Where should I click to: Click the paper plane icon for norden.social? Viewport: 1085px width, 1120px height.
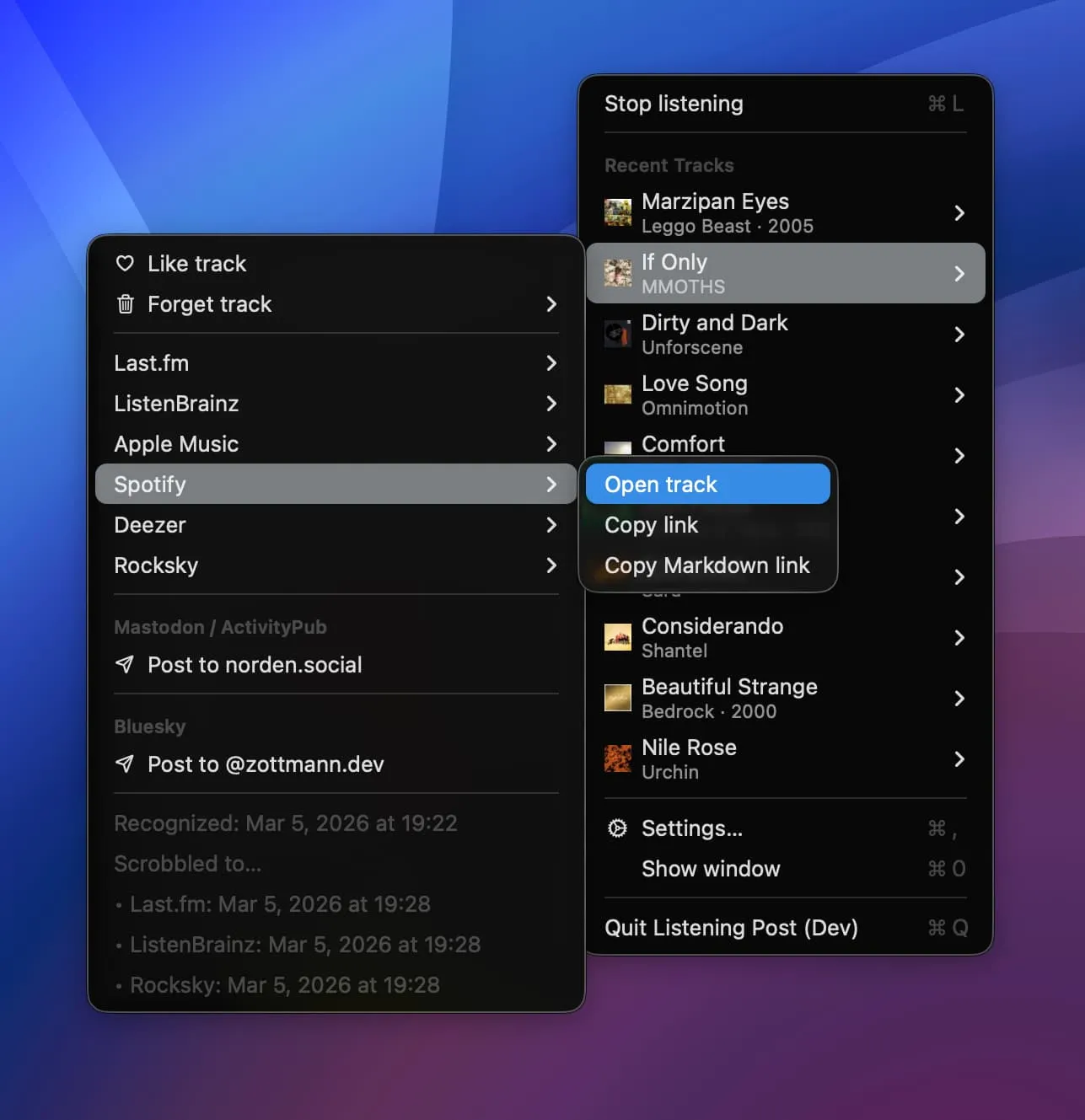pos(125,665)
